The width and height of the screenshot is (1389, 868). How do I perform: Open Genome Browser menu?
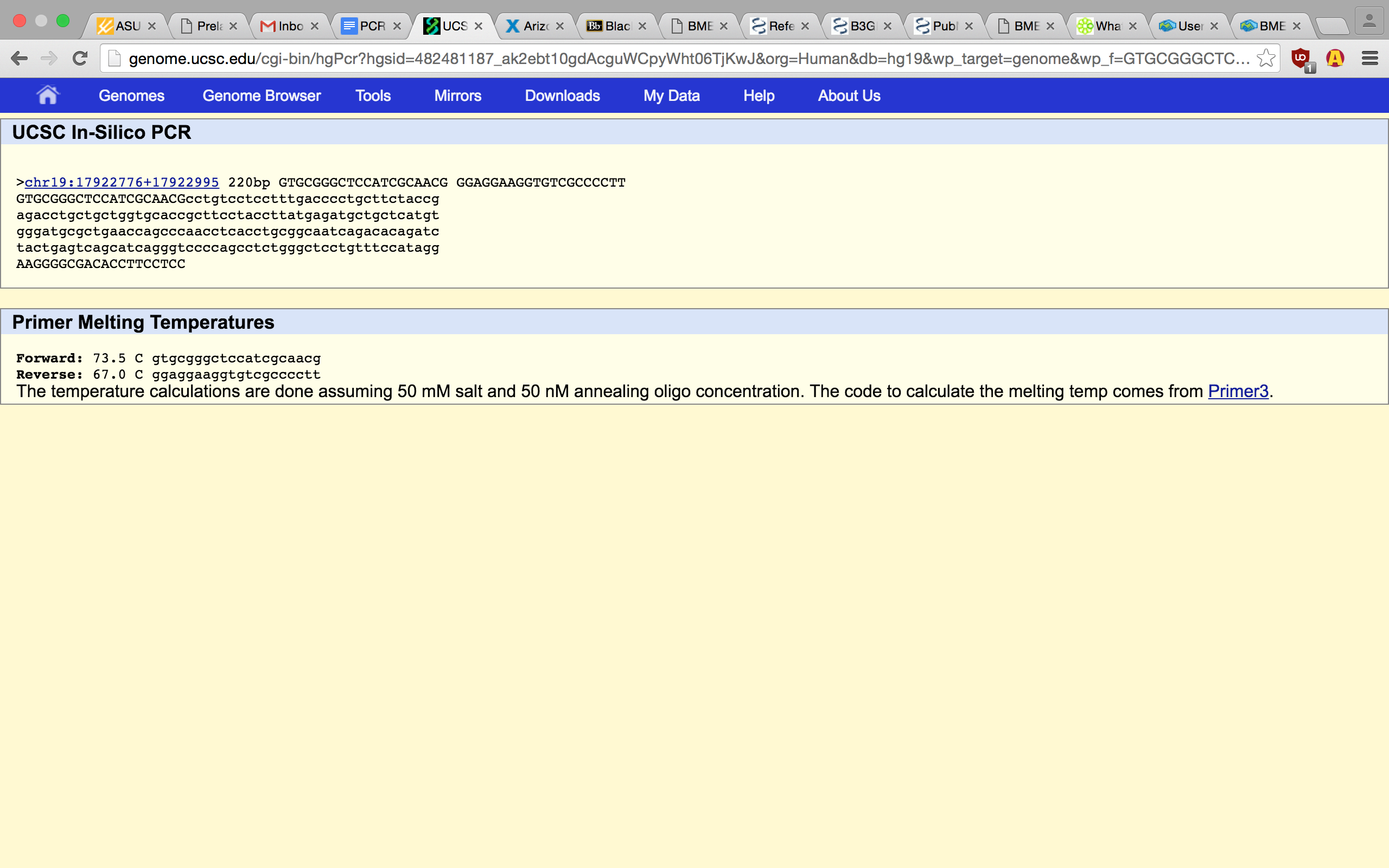[x=261, y=96]
